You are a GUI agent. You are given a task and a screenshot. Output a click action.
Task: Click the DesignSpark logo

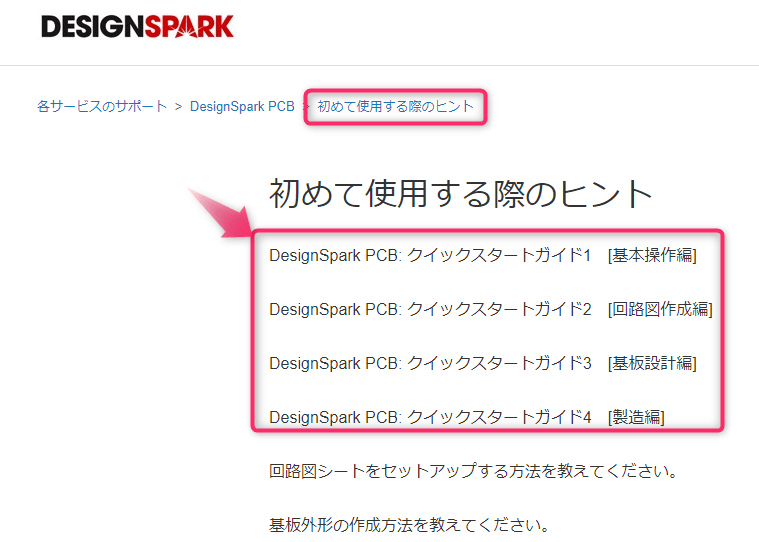pos(137,27)
